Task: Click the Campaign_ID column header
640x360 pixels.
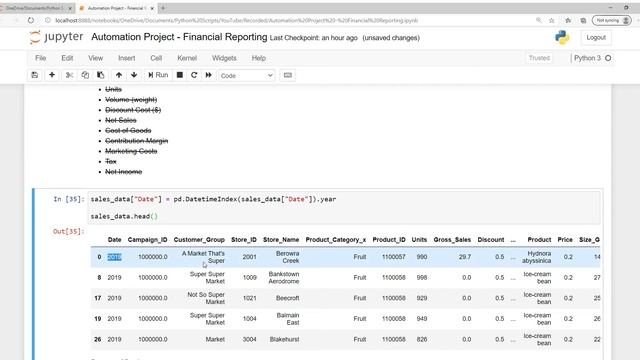Action: pos(147,240)
